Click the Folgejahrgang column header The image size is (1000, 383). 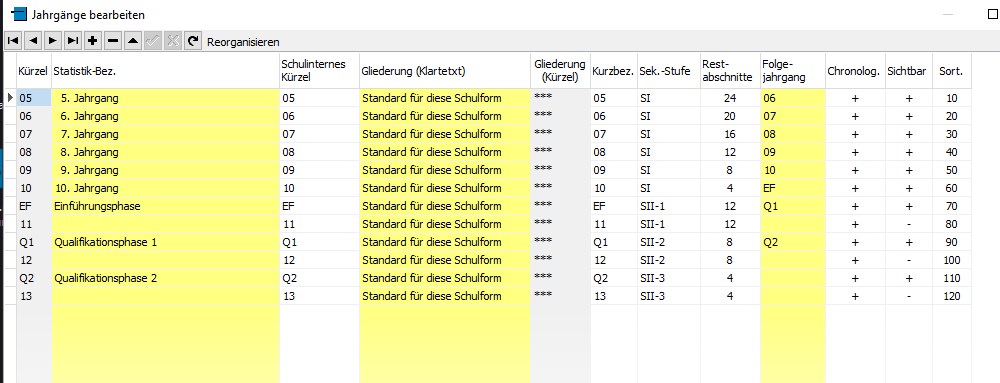(x=793, y=71)
